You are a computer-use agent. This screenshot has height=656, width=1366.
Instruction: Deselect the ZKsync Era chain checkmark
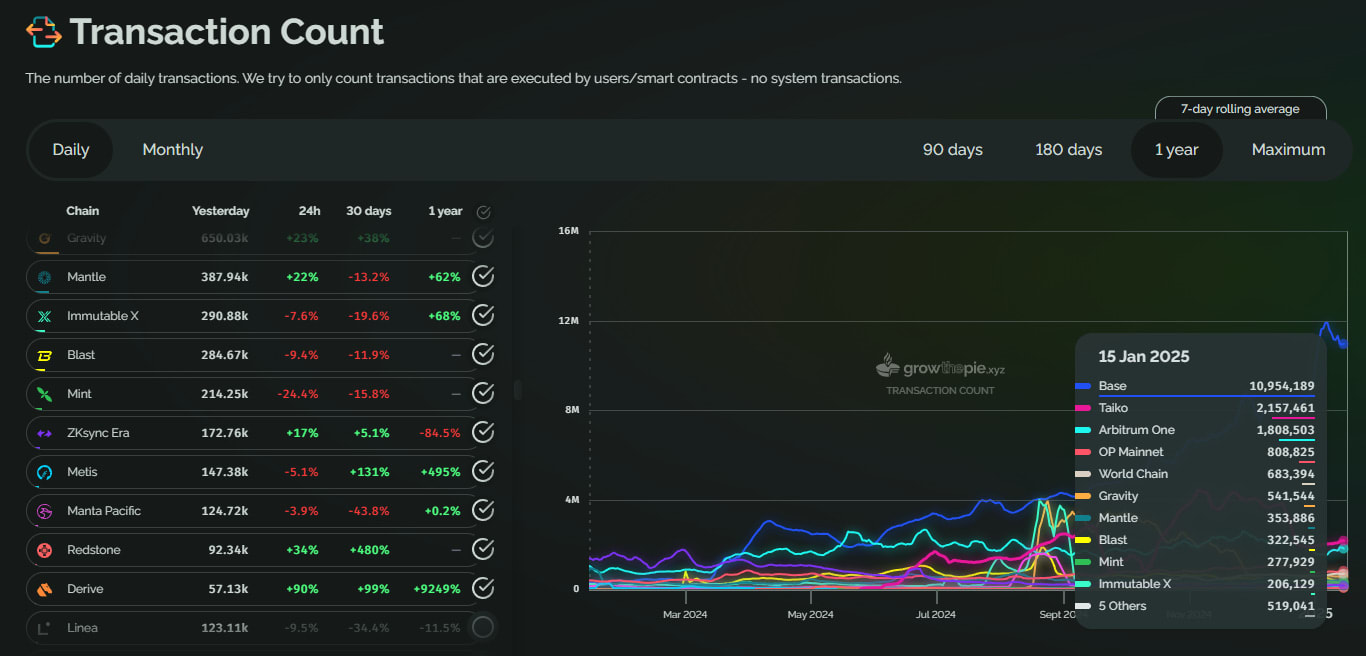[483, 433]
